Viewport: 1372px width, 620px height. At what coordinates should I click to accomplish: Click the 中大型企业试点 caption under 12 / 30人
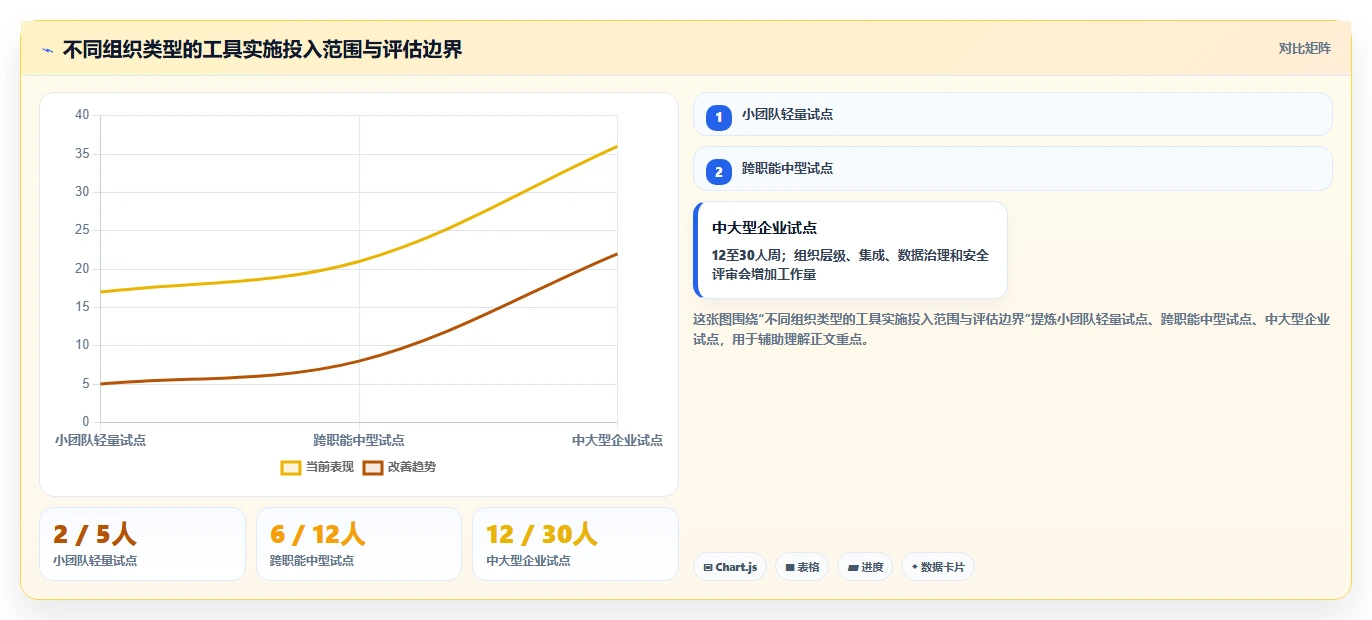[x=528, y=561]
